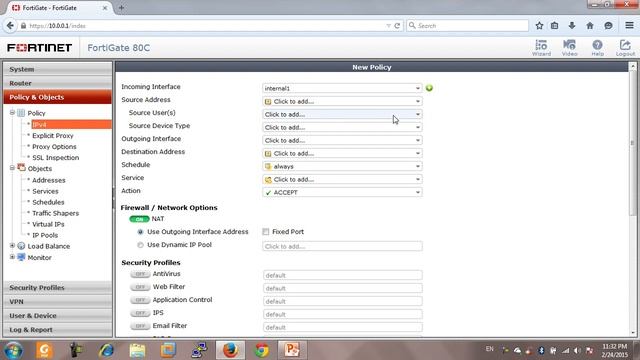Click the Logout icon
This screenshot has height=360, width=640.
click(625, 47)
